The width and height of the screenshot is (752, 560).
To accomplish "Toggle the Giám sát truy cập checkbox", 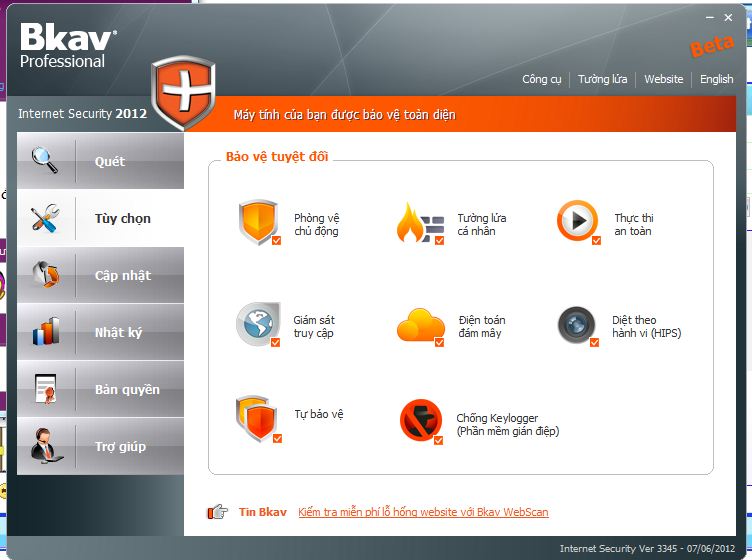I will pos(275,342).
